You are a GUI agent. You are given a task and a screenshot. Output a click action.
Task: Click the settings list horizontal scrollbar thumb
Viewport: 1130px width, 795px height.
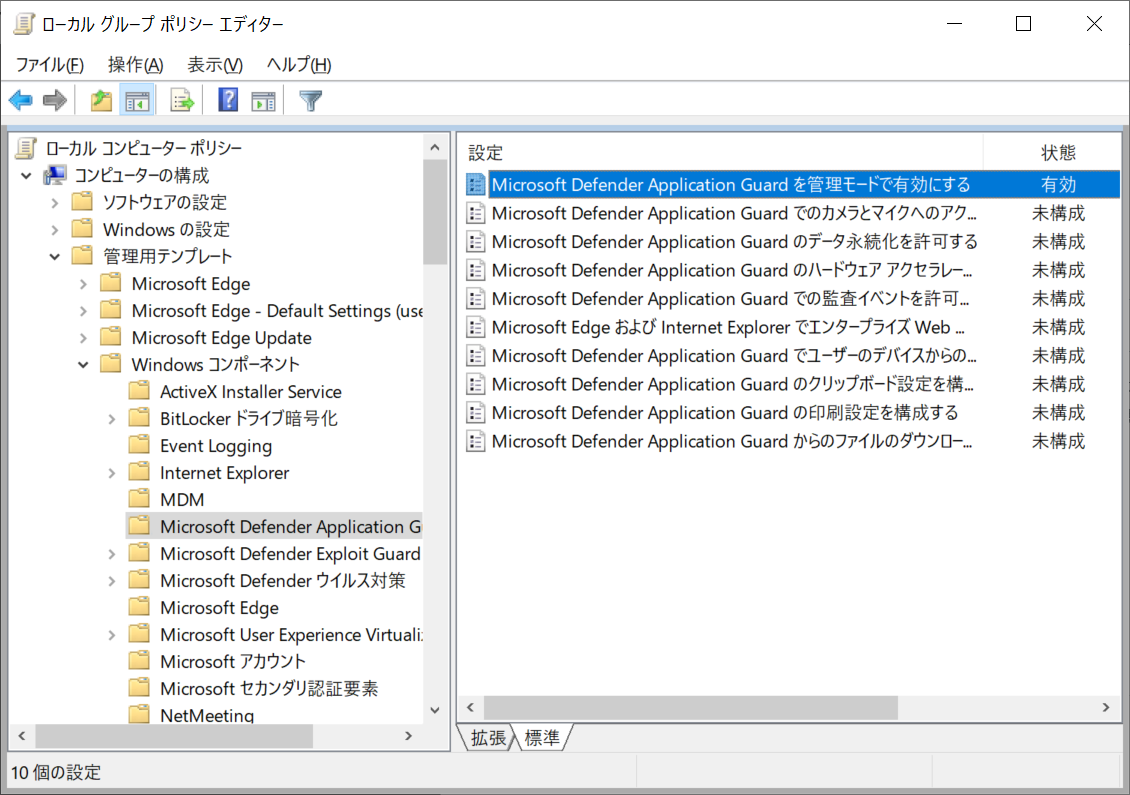690,708
